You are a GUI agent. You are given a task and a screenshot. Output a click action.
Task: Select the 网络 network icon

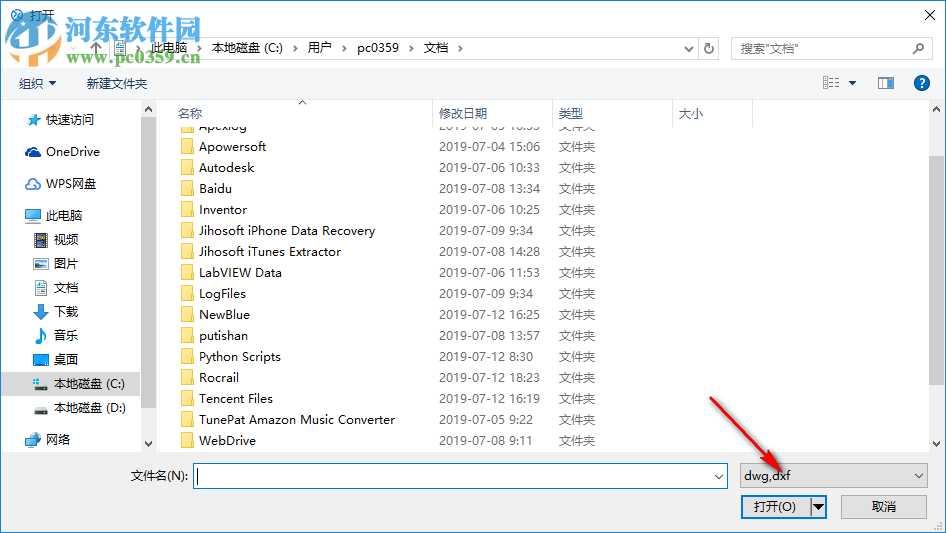[33, 440]
